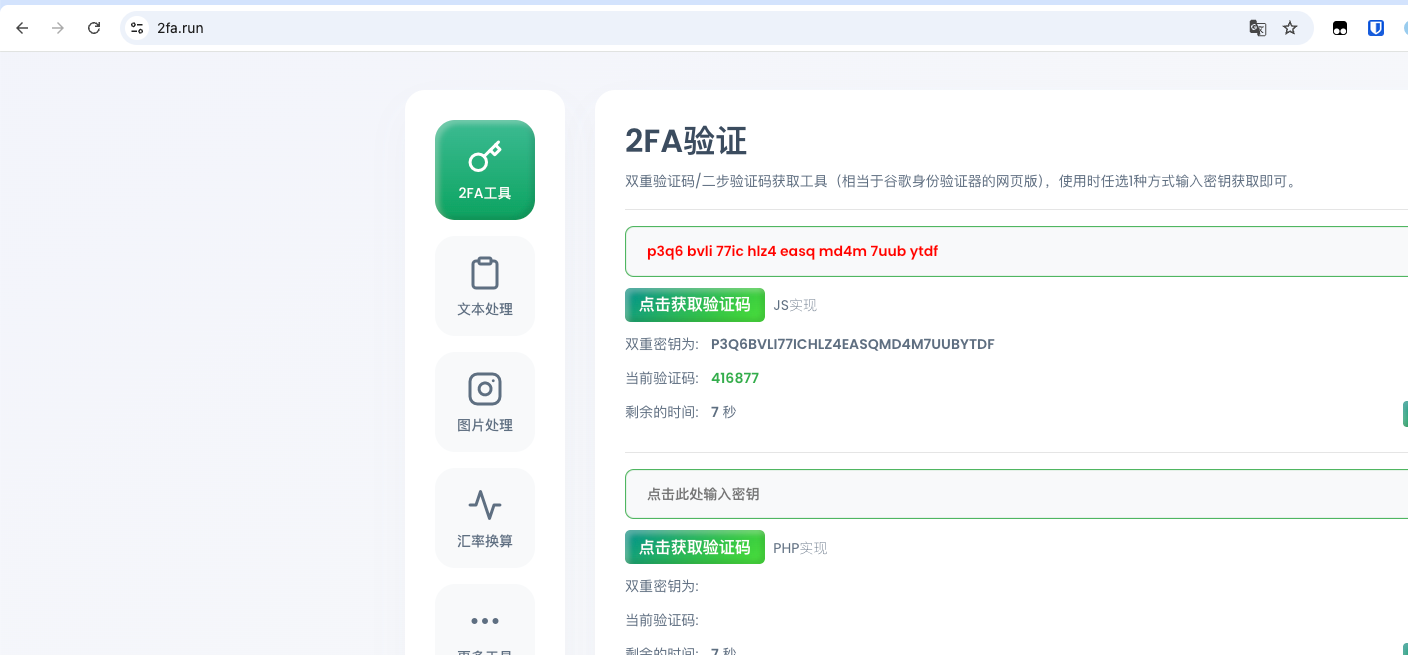Open the 文本处理 clipboard tool
Viewport: 1408px width, 655px height.
[x=485, y=286]
